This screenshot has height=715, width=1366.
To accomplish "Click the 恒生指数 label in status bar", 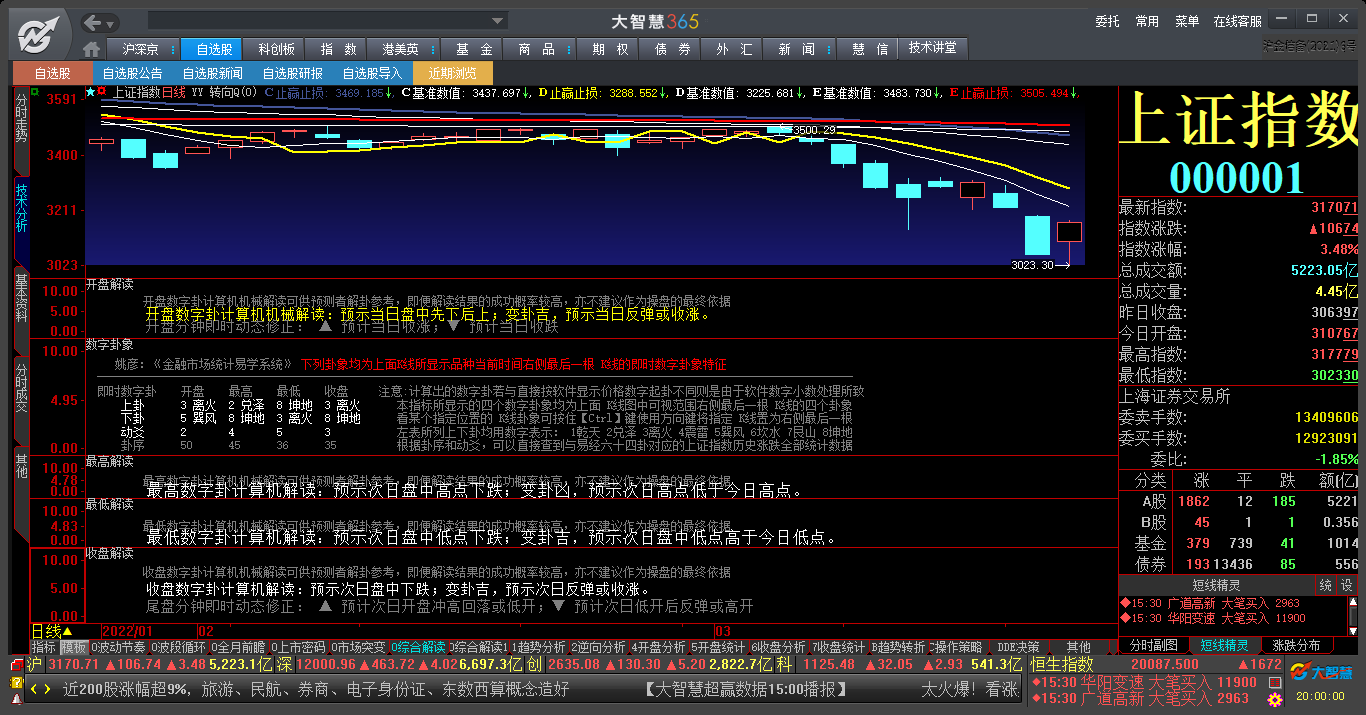I will (x=1062, y=664).
